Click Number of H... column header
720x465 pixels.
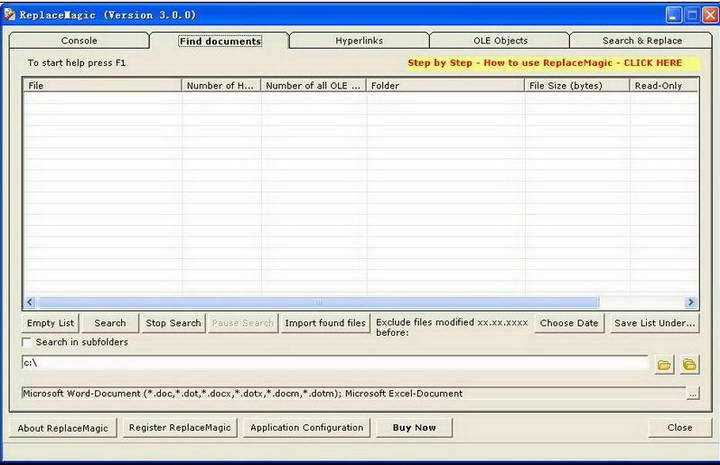pos(221,85)
